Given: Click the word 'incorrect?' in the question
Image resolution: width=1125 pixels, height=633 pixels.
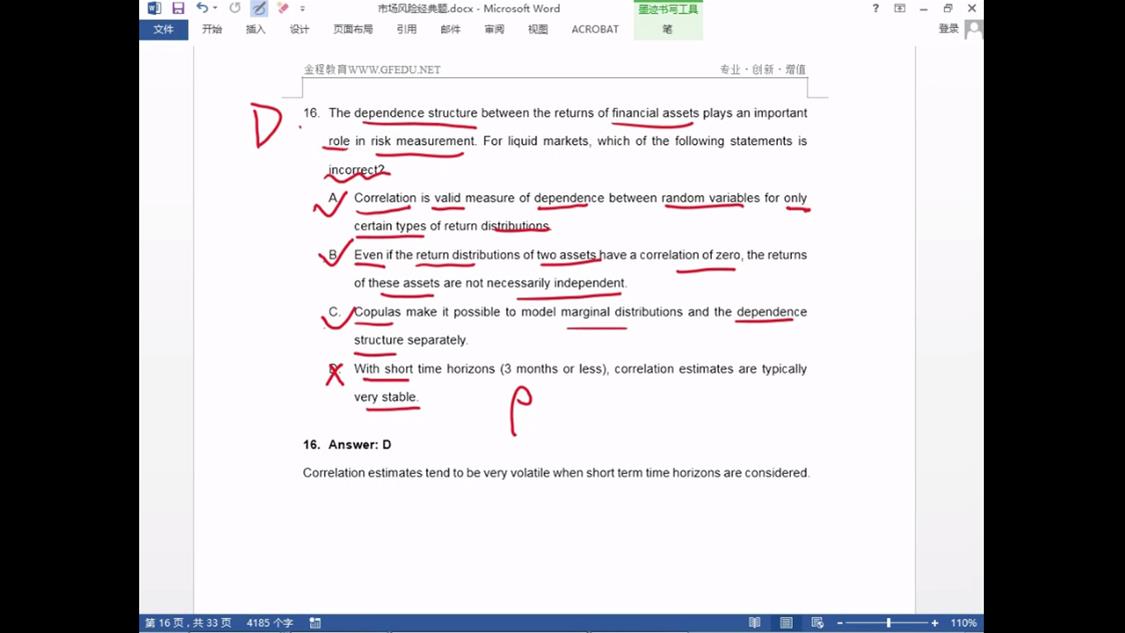Looking at the screenshot, I should point(357,170).
